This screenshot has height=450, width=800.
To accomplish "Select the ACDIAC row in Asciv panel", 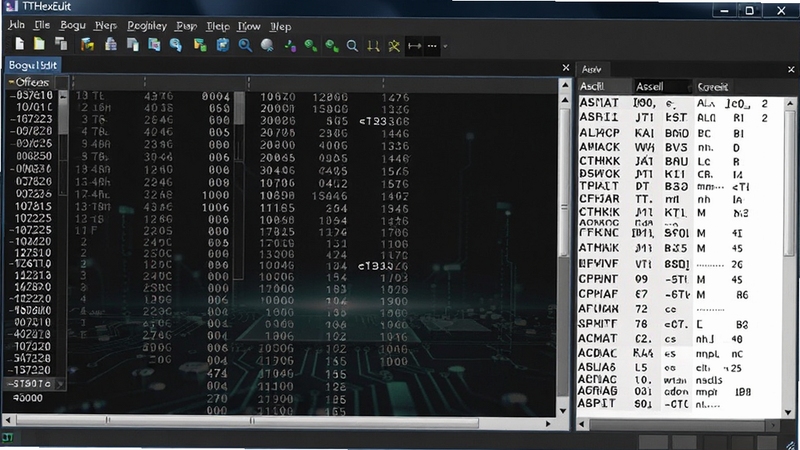I will 680,353.
